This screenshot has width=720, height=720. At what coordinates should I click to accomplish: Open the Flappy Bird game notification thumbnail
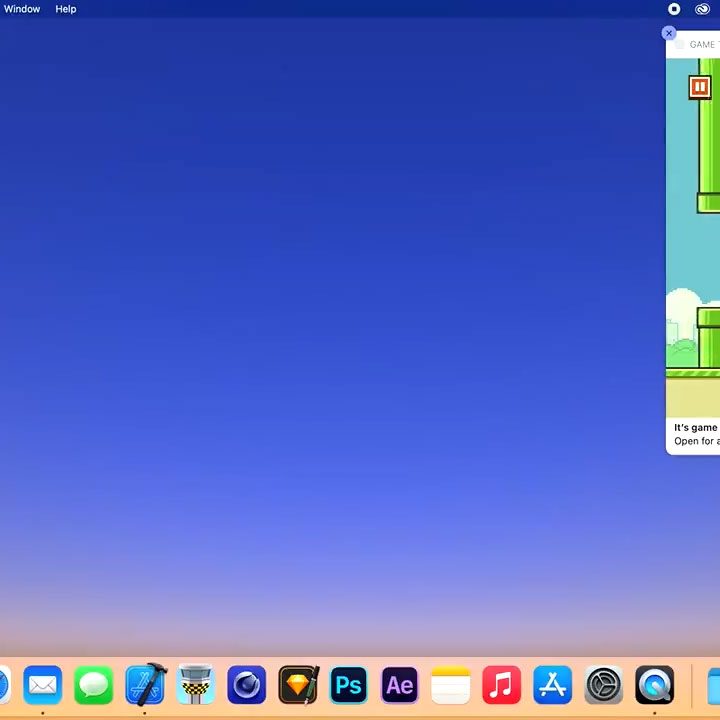[x=693, y=238]
